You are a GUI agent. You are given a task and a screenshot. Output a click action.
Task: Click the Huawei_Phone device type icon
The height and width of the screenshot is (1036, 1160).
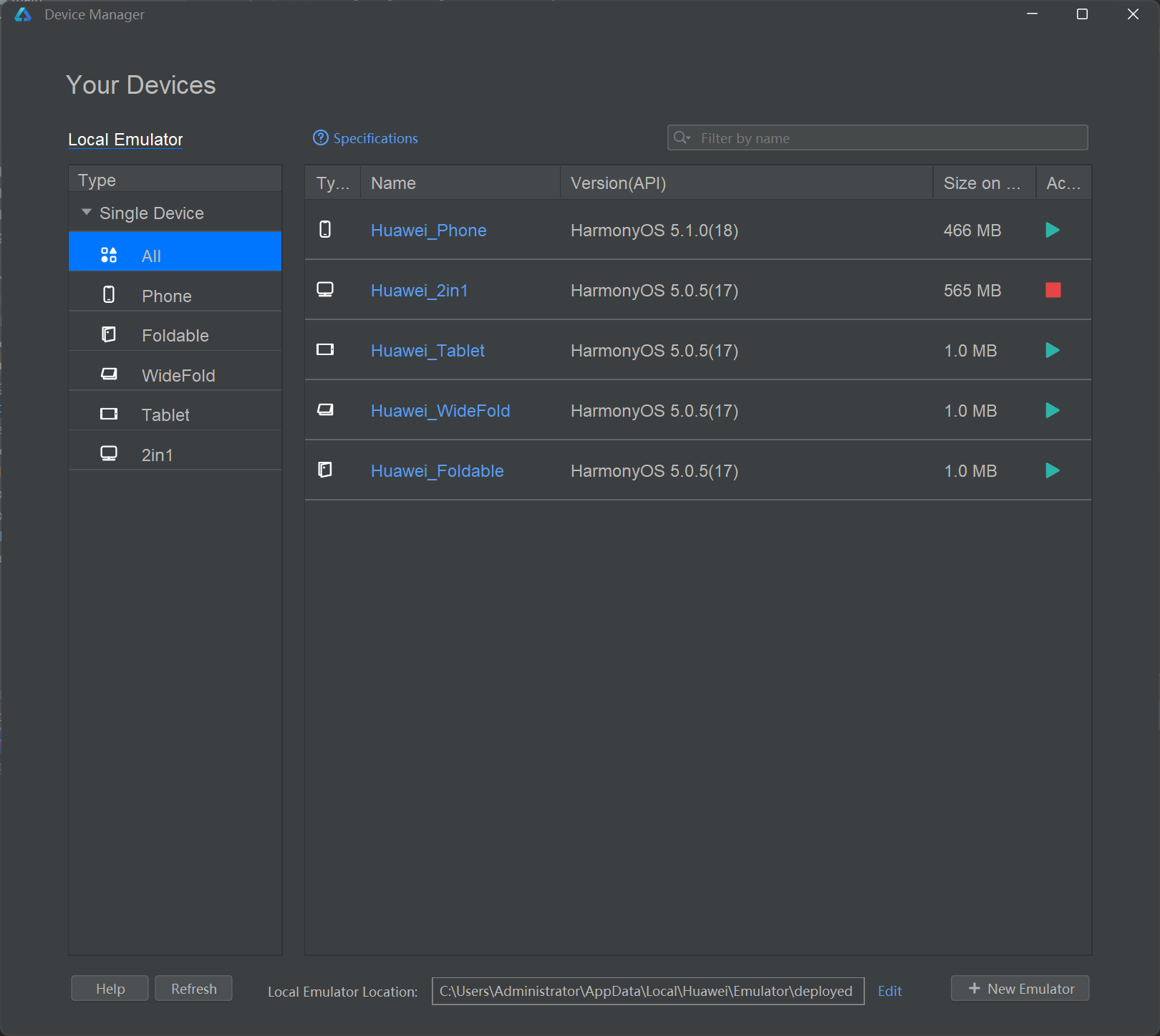tap(325, 230)
